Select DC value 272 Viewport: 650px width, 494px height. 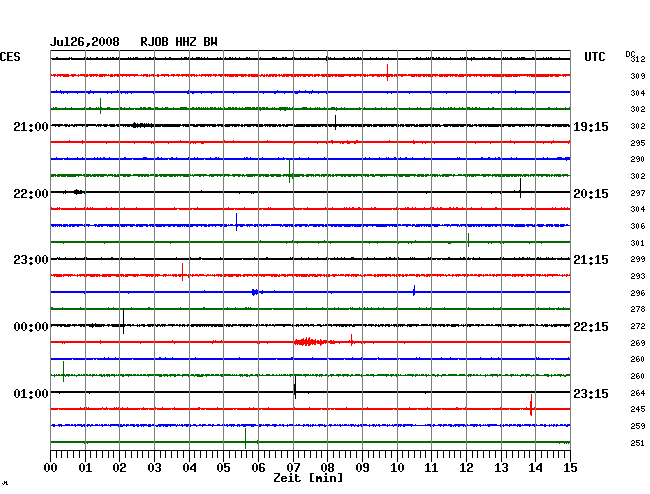(x=638, y=326)
